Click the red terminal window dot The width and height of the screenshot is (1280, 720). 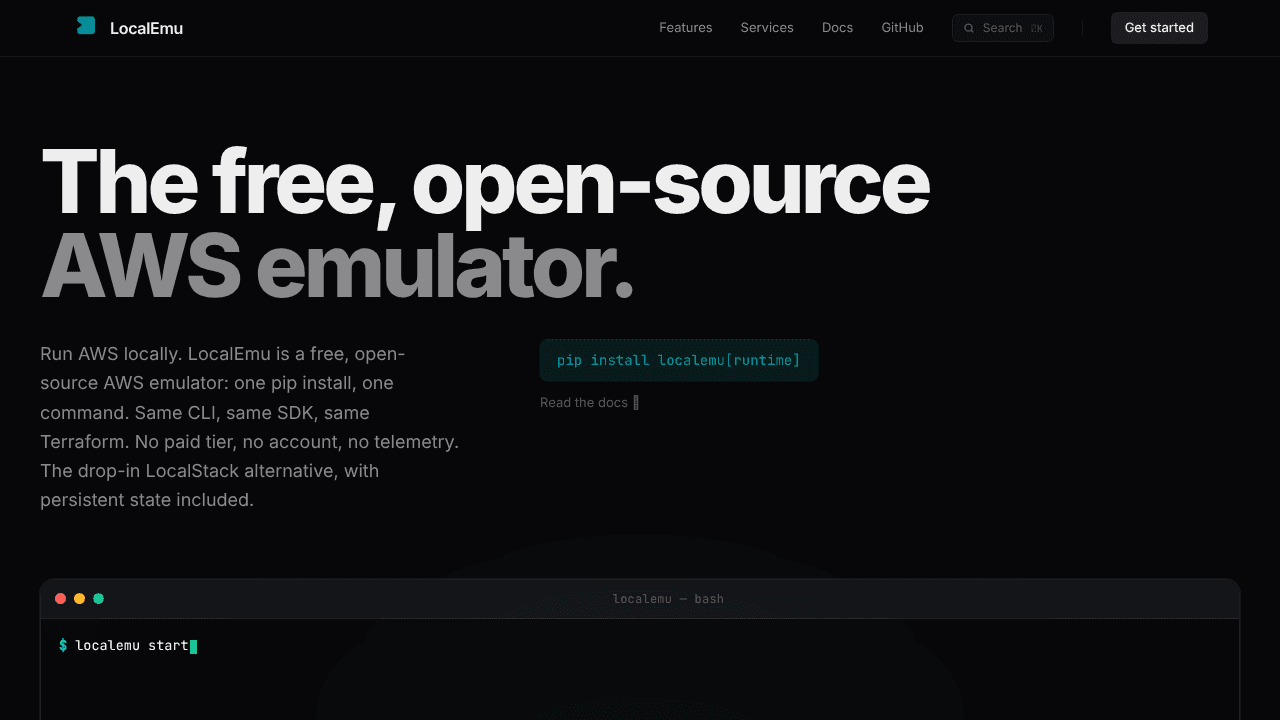[60, 598]
